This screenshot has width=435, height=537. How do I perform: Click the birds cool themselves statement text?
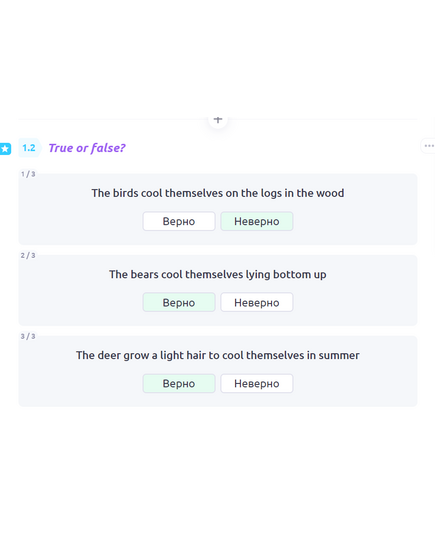[218, 193]
